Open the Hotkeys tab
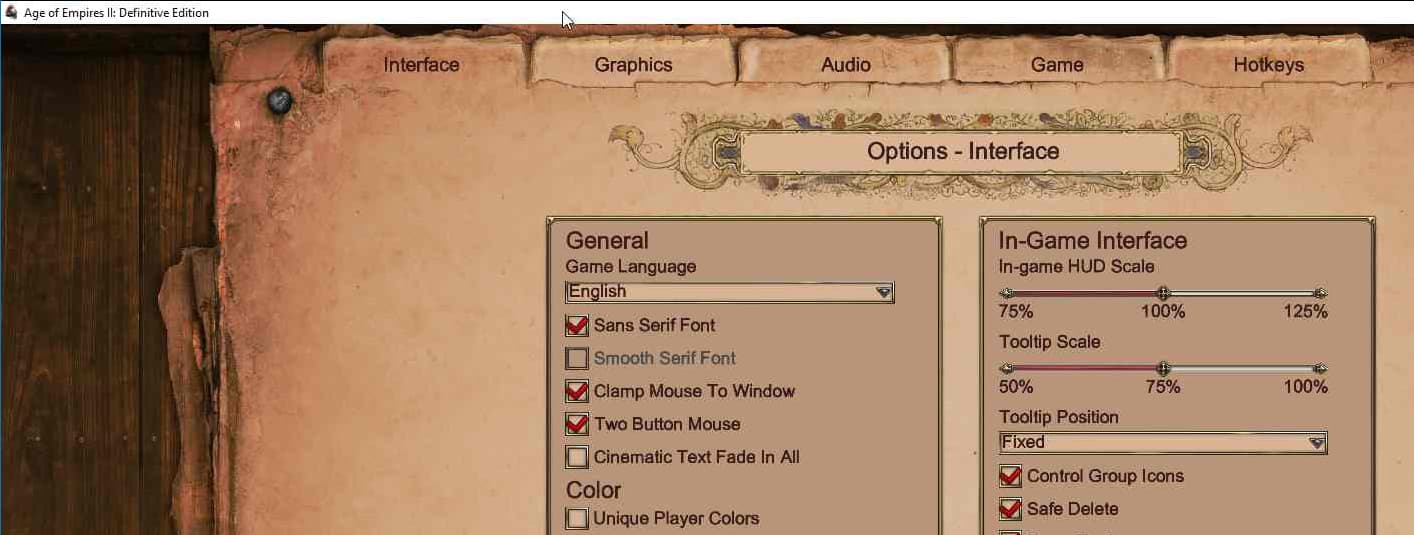The image size is (1414, 535). pyautogui.click(x=1269, y=64)
